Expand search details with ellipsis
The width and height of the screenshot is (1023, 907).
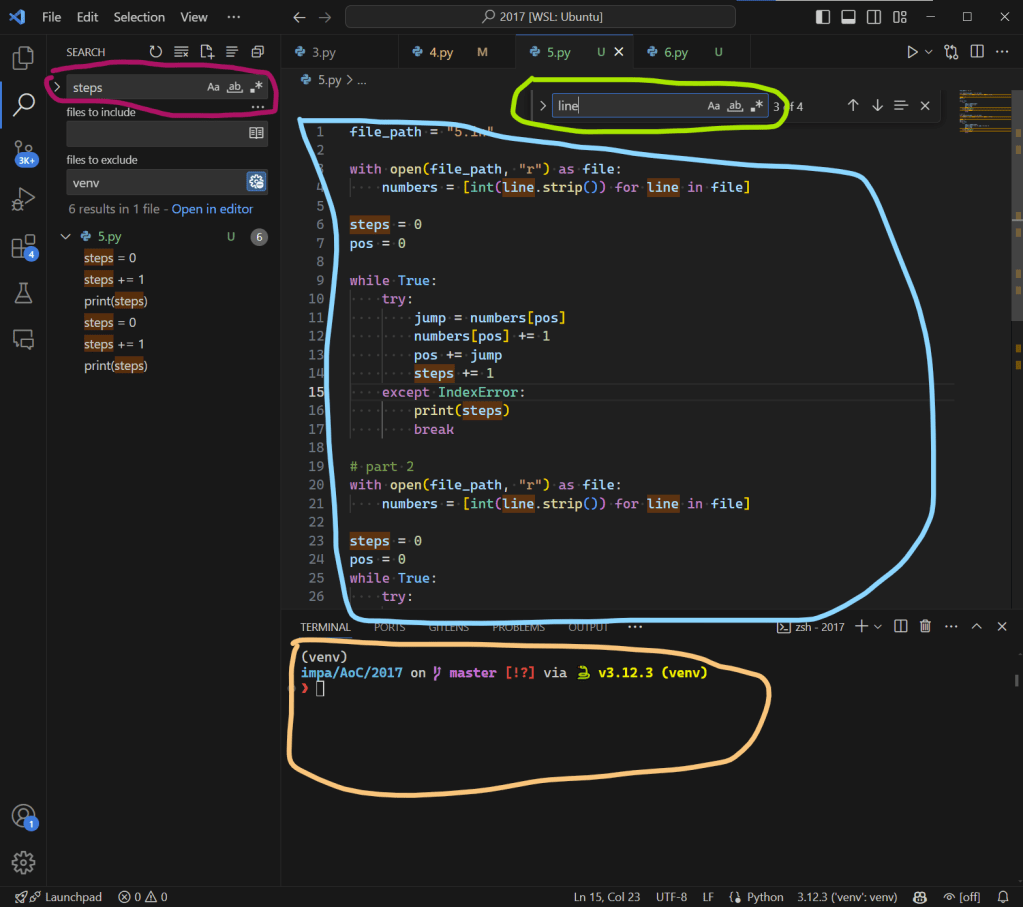click(258, 107)
